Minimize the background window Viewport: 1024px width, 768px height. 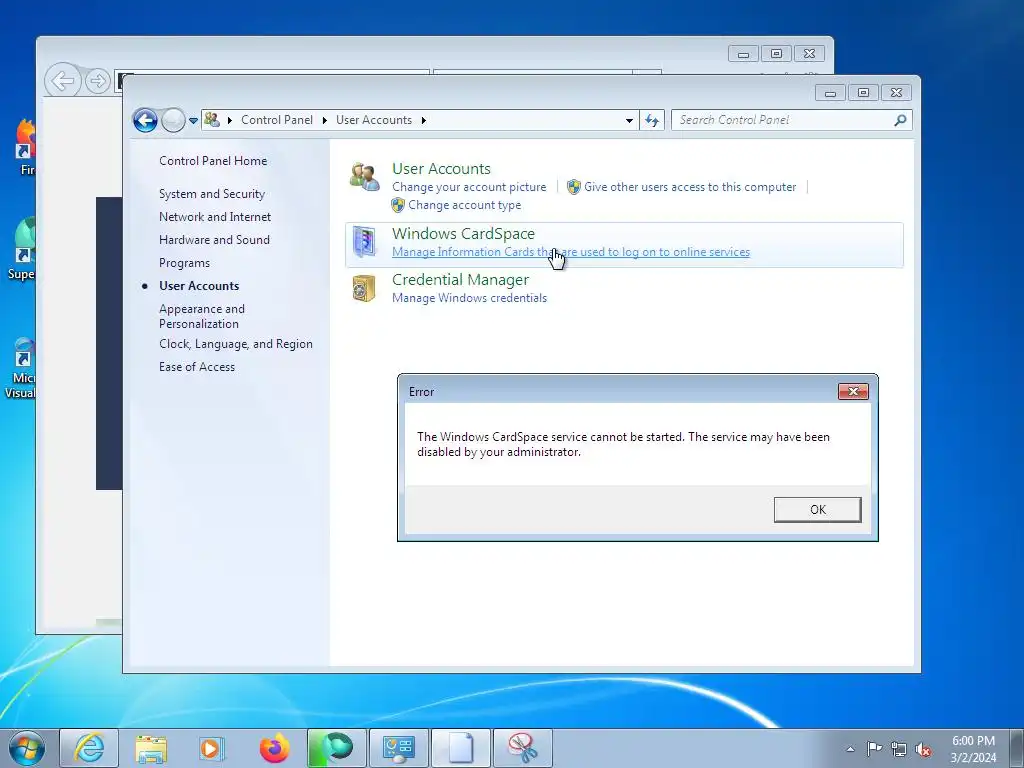743,54
